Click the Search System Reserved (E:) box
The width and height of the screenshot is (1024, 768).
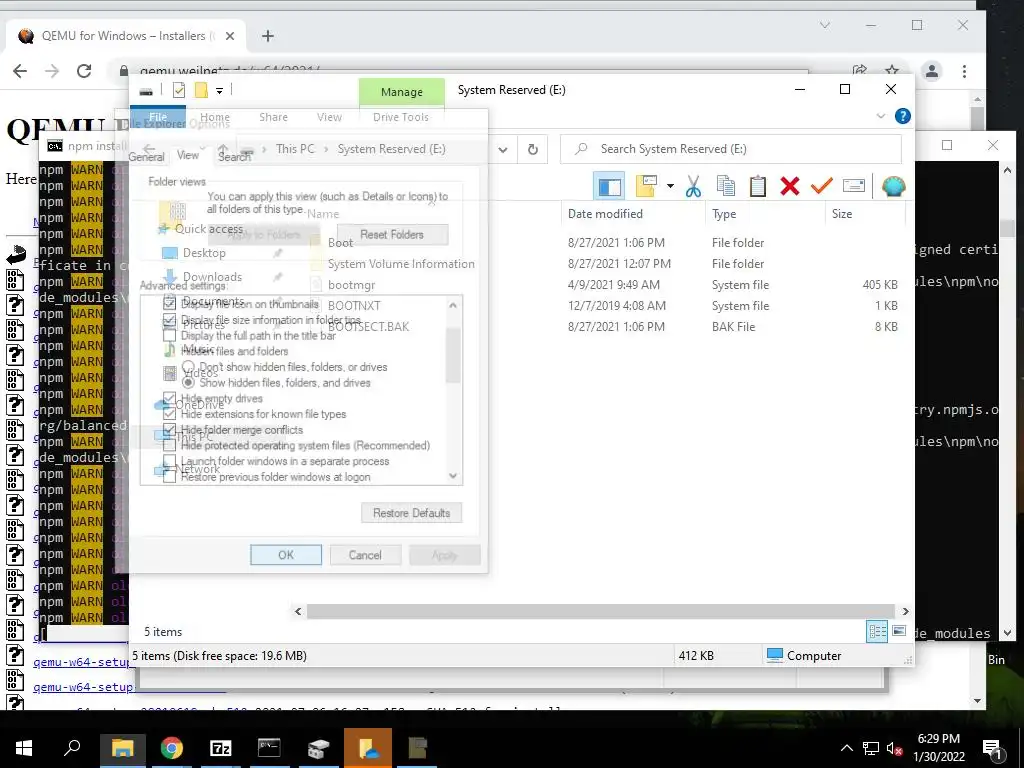730,150
